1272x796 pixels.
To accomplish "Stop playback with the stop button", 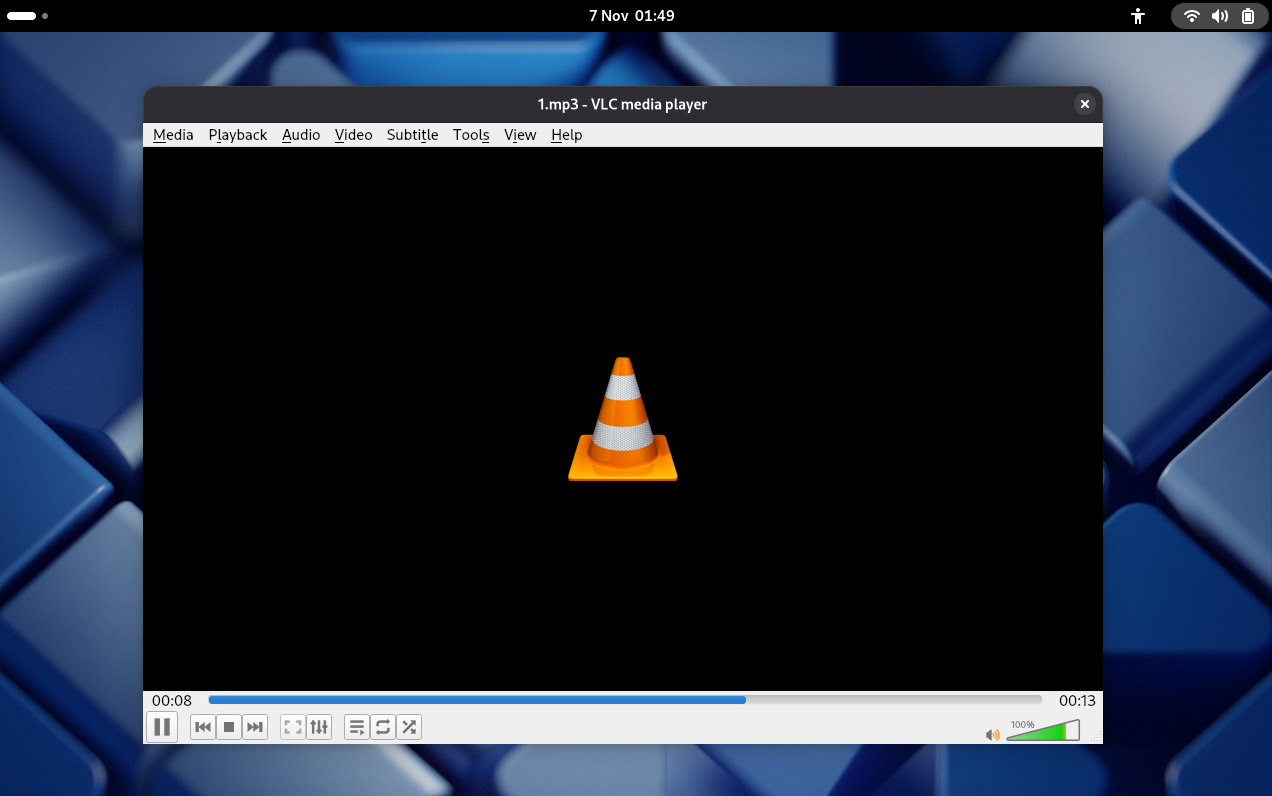I will 229,727.
